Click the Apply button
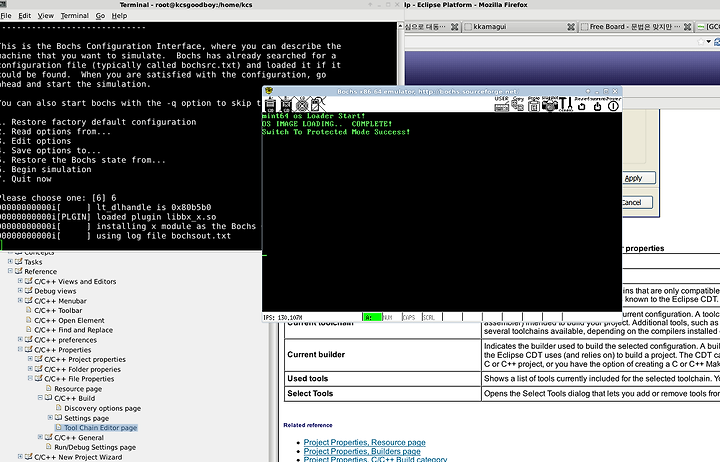Viewport: 720px width, 462px height. (638, 178)
